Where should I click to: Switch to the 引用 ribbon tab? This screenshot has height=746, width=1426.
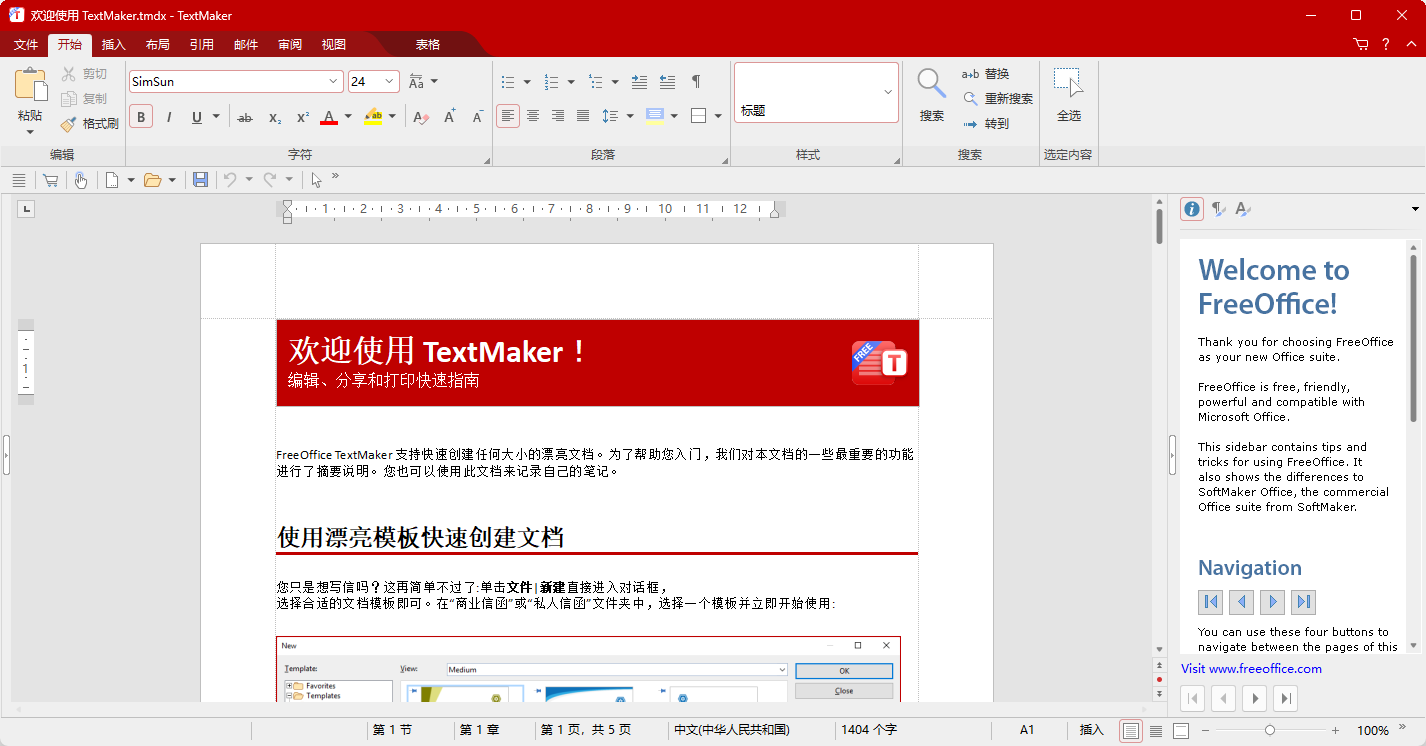coord(202,45)
